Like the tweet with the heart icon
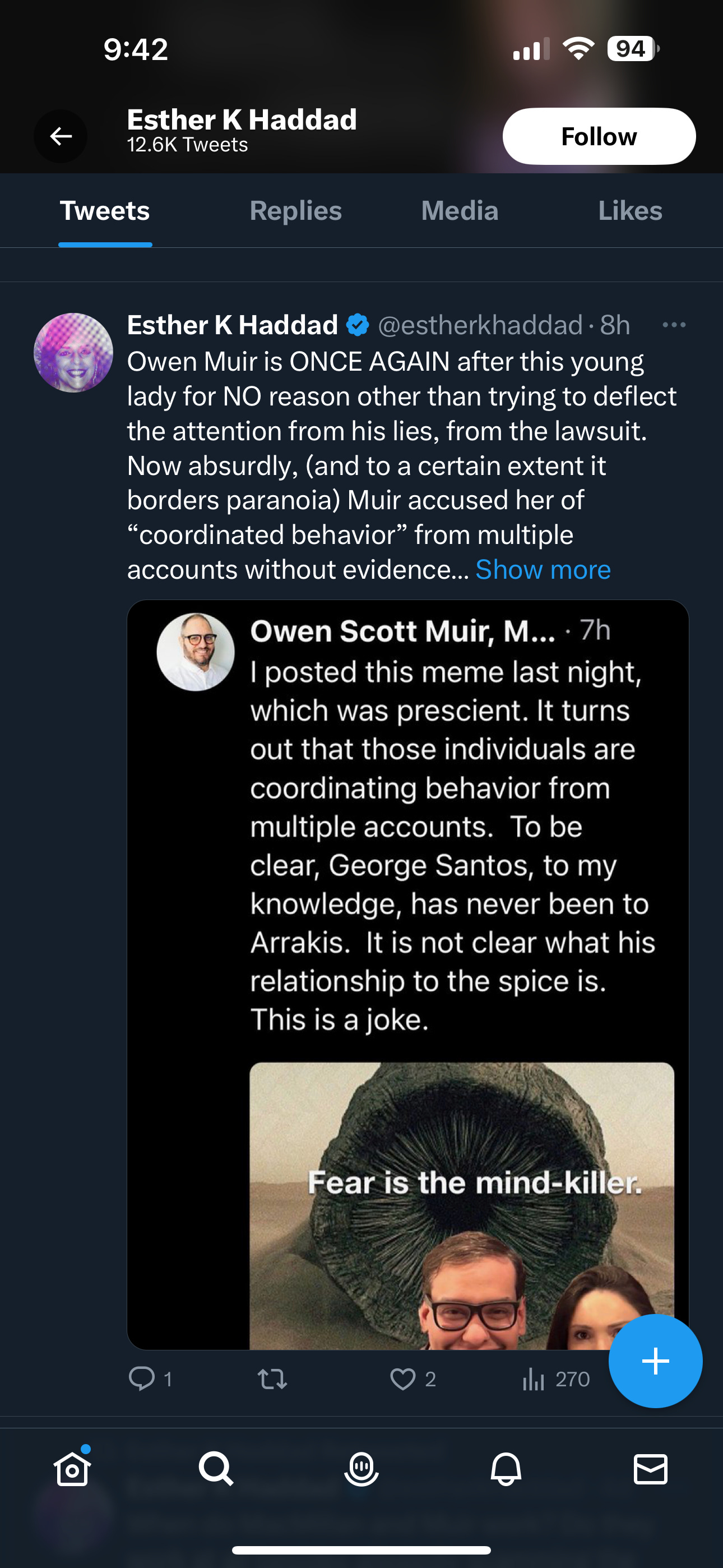 click(x=402, y=1378)
